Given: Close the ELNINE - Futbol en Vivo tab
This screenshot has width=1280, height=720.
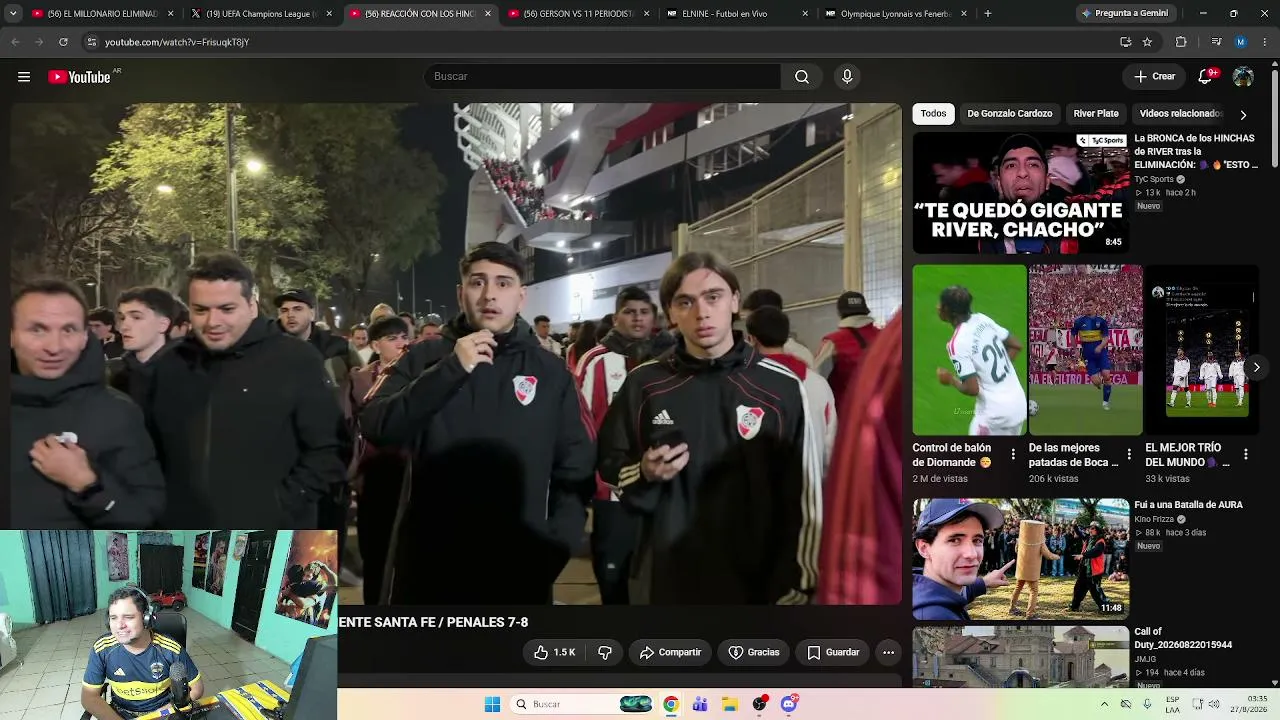Looking at the screenshot, I should (805, 14).
